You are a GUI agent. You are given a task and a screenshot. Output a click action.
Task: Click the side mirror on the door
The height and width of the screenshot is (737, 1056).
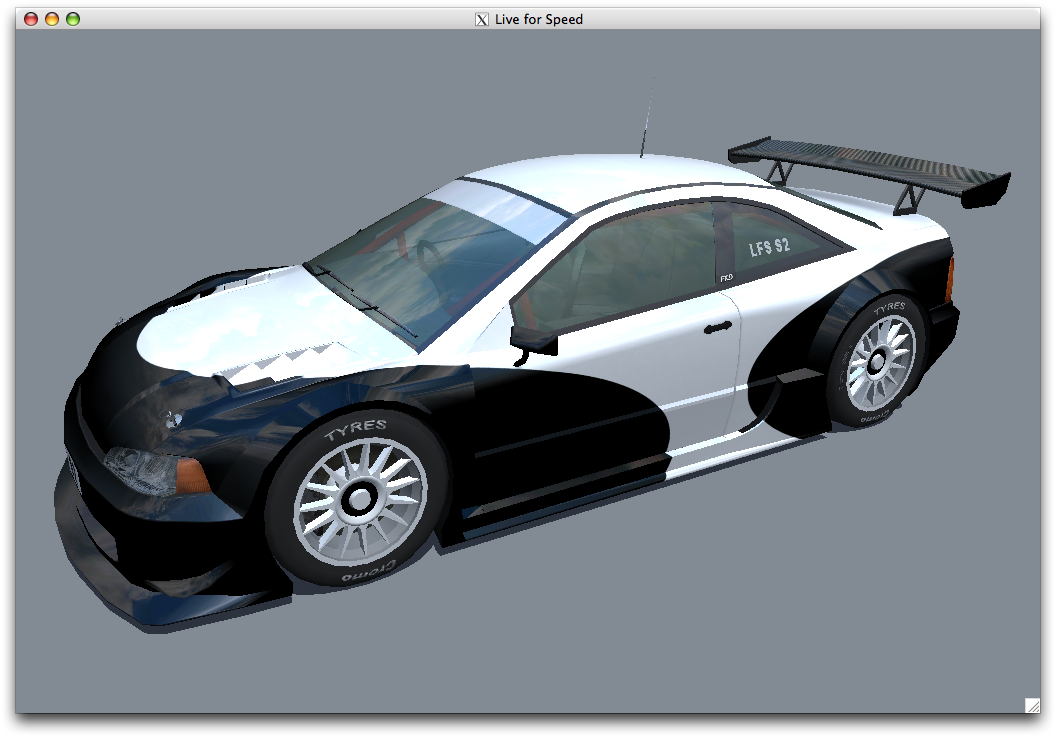[533, 340]
